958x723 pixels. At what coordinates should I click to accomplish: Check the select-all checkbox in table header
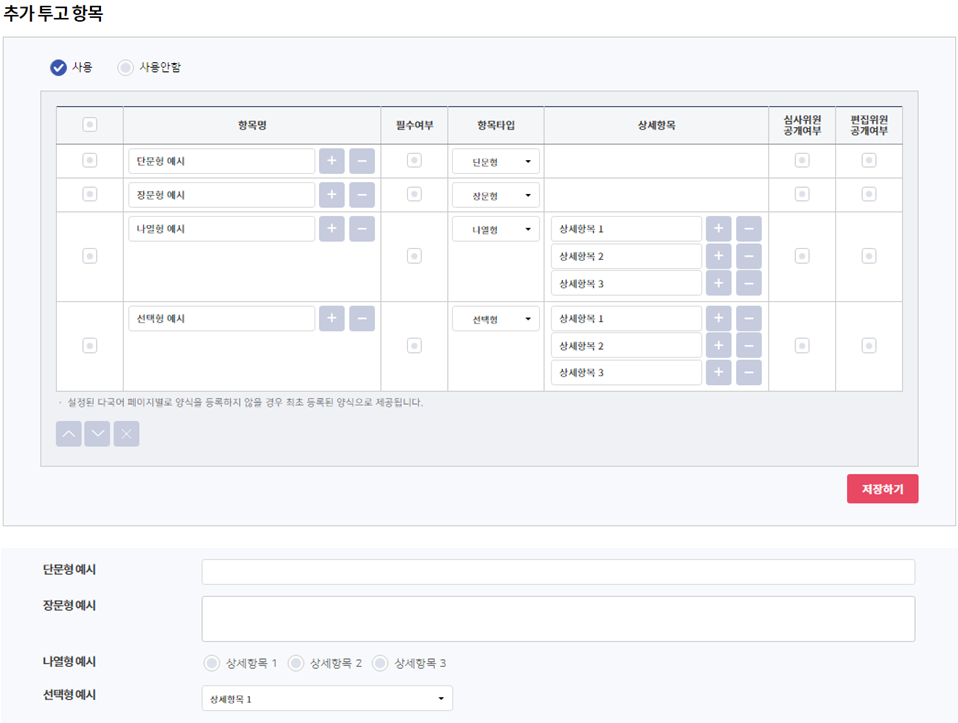(x=89, y=125)
